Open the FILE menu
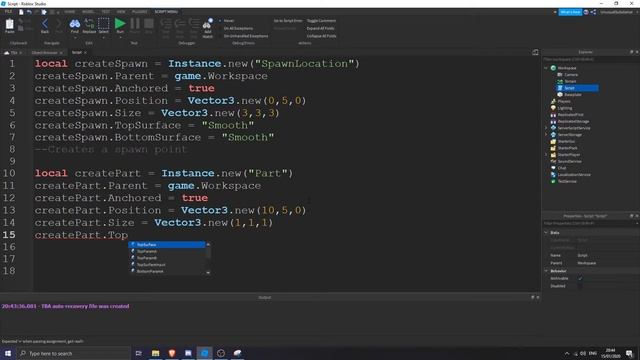 [x=8, y=12]
